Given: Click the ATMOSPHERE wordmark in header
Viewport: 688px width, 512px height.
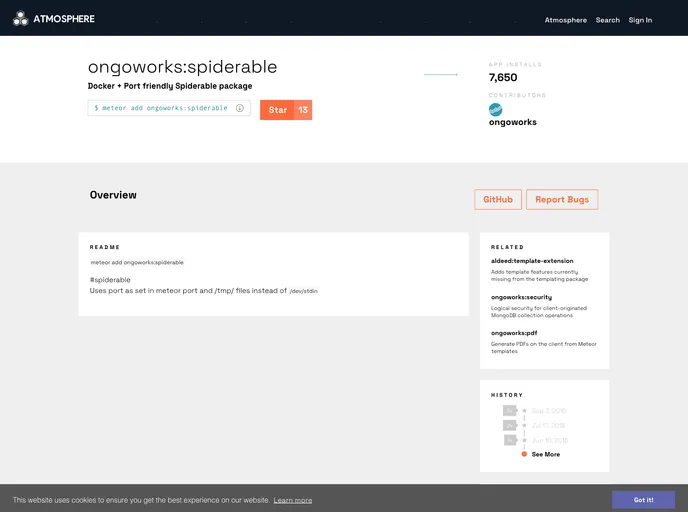Looking at the screenshot, I should tap(64, 19).
